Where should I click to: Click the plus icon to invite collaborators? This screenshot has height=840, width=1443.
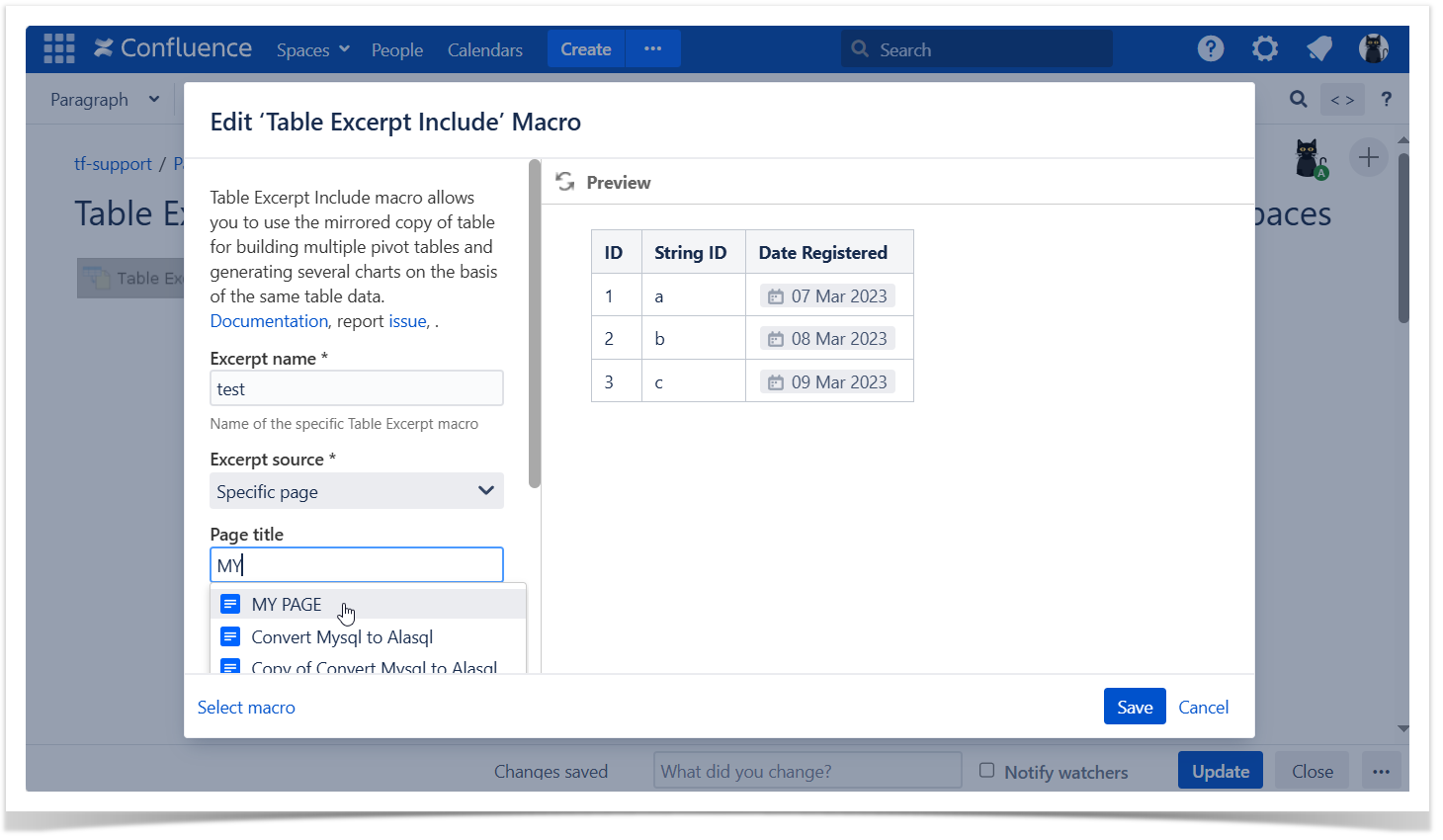click(x=1369, y=157)
